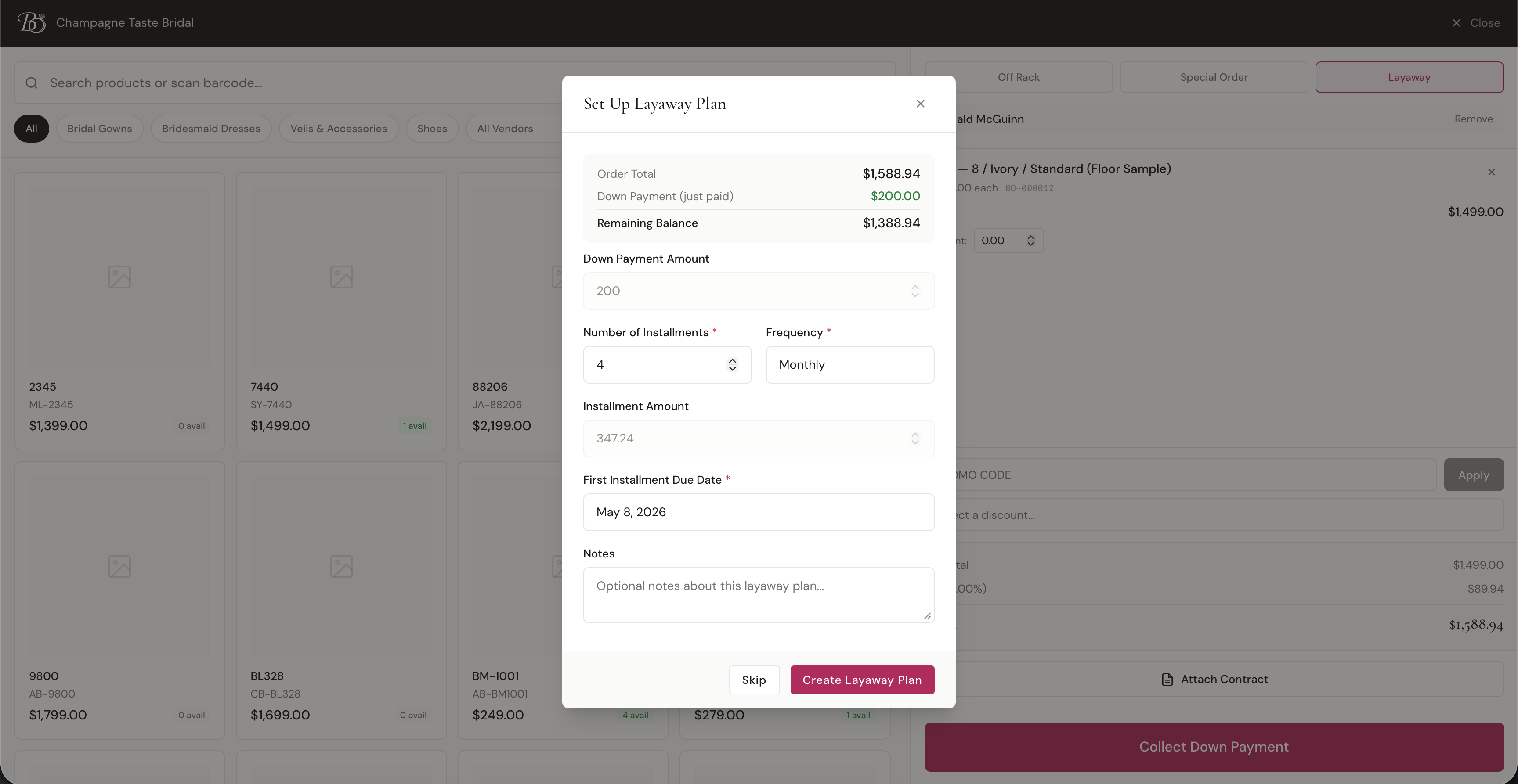This screenshot has height=784, width=1518.
Task: Click the search magnifier icon
Action: (32, 83)
